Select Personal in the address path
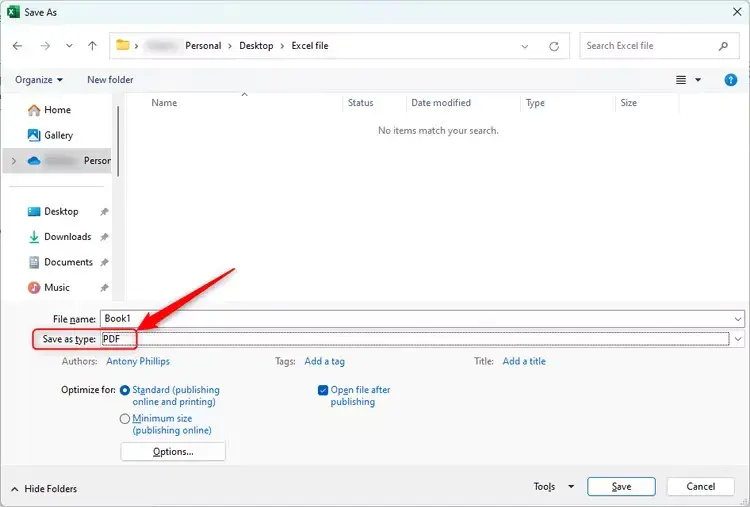This screenshot has width=750, height=507. pyautogui.click(x=203, y=46)
